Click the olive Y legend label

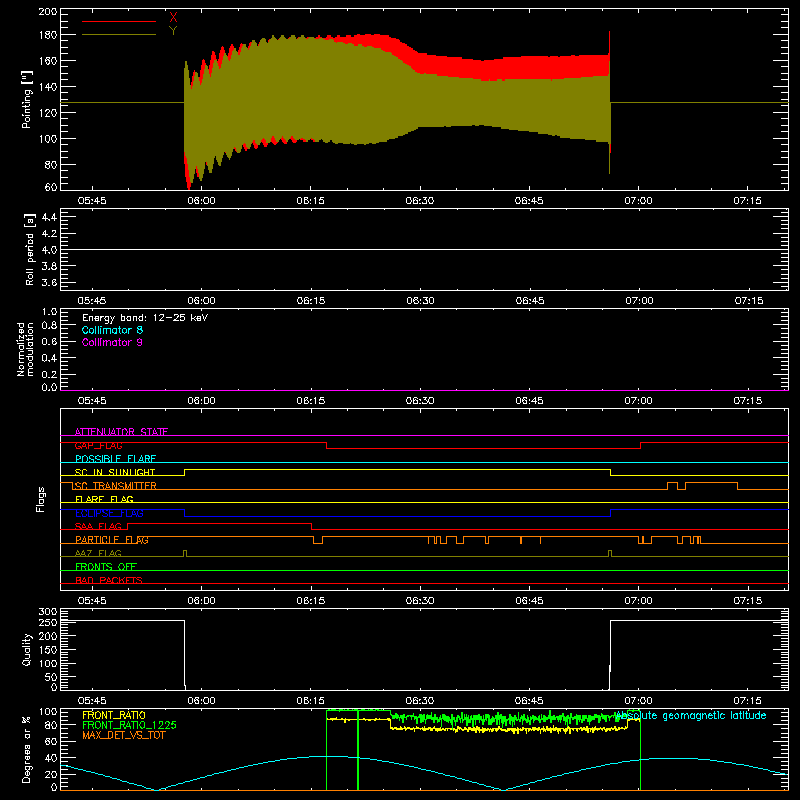click(173, 31)
